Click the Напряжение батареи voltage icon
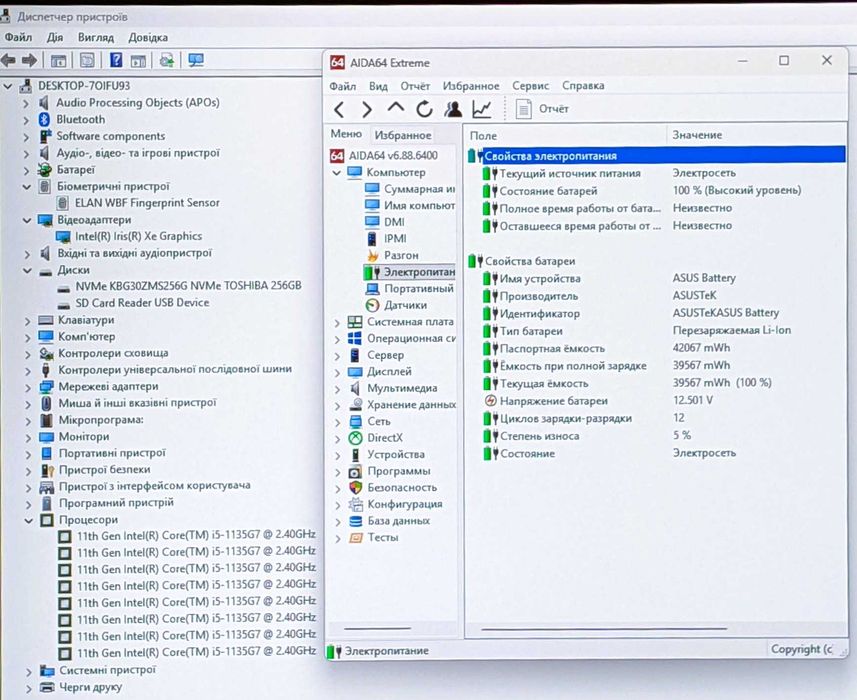Image resolution: width=857 pixels, height=700 pixels. (x=490, y=401)
